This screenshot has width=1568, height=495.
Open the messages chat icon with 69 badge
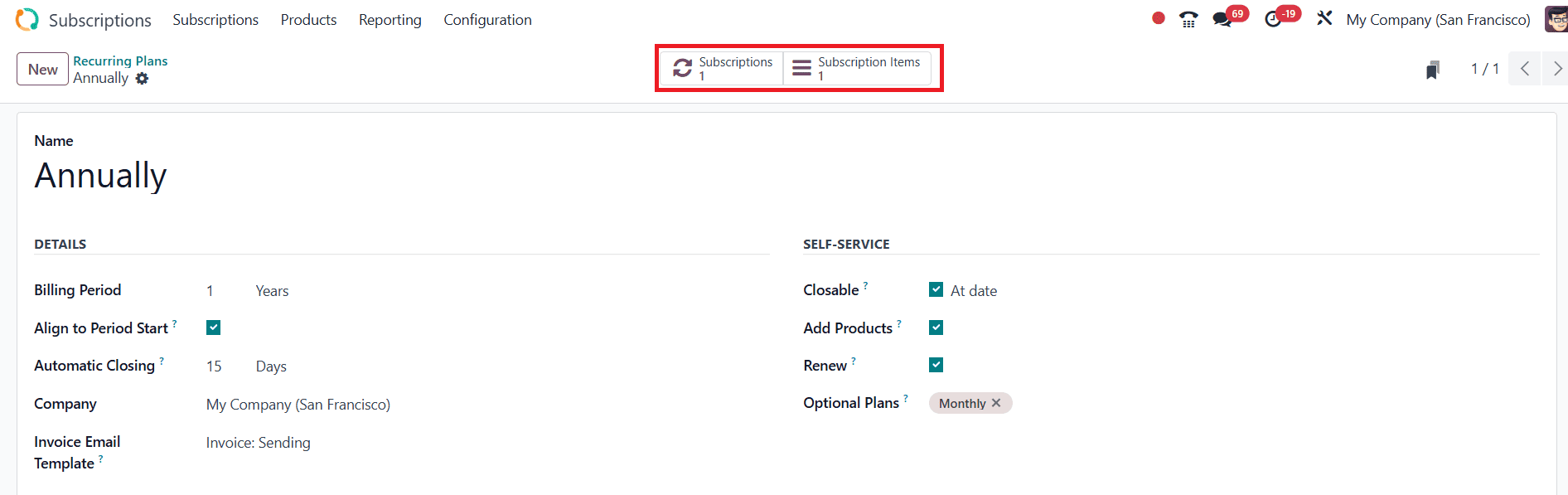1222,19
